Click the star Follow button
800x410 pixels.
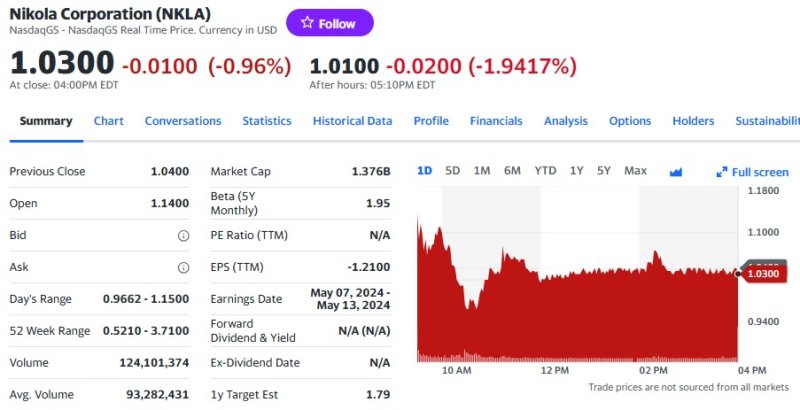pyautogui.click(x=329, y=23)
